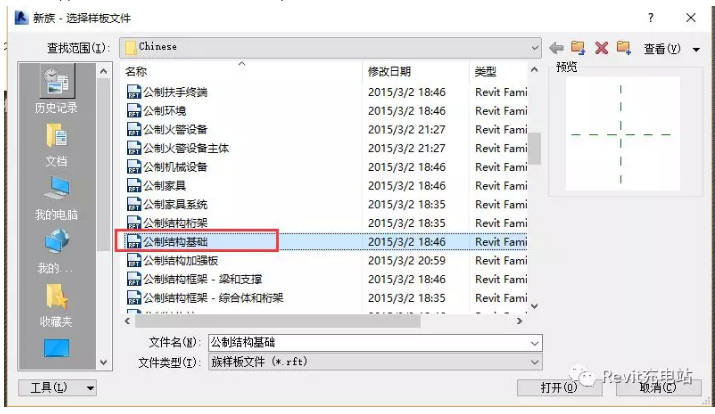Select file 公制扶手终端

(176, 92)
